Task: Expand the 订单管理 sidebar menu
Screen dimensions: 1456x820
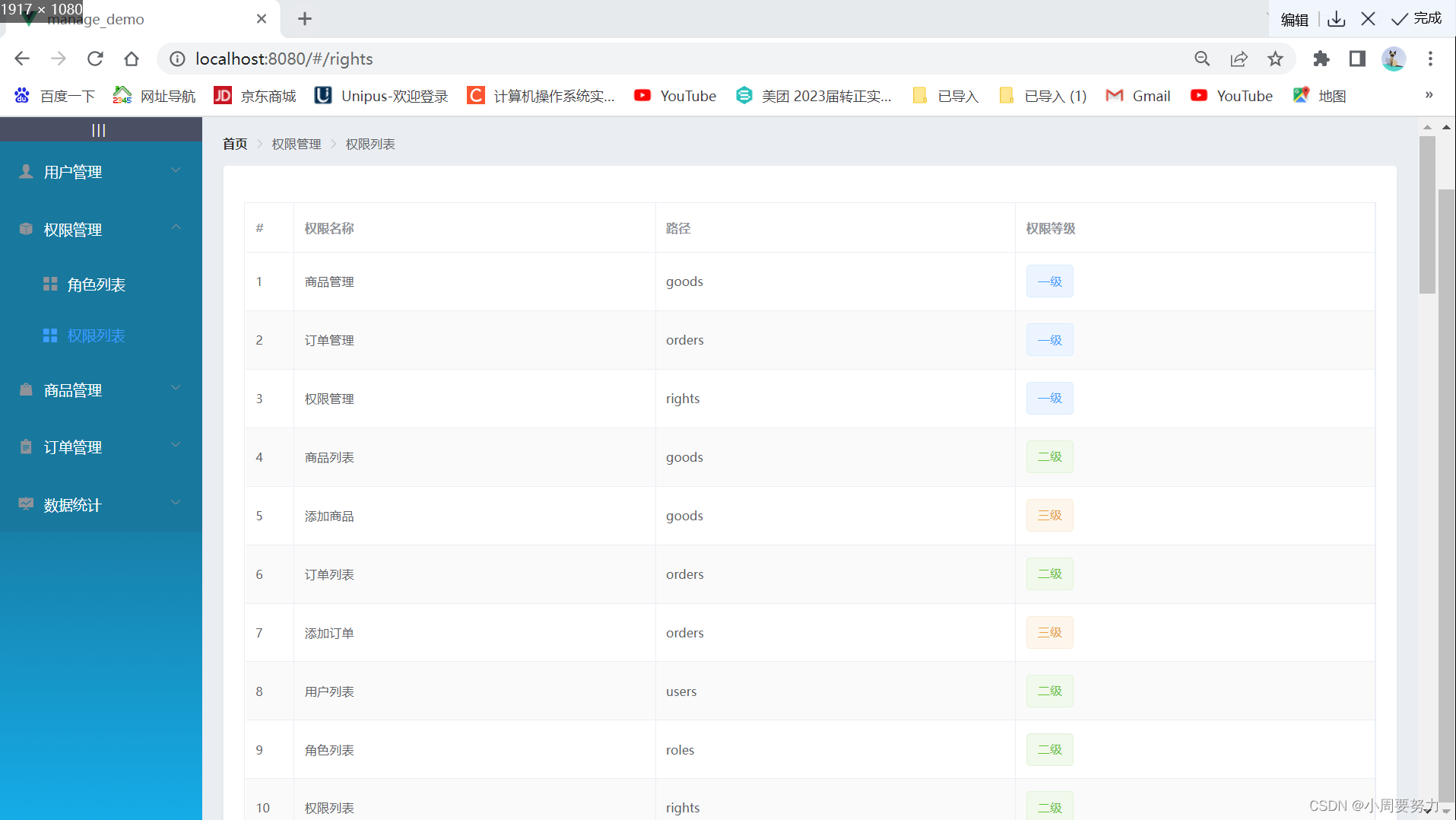Action: [101, 447]
